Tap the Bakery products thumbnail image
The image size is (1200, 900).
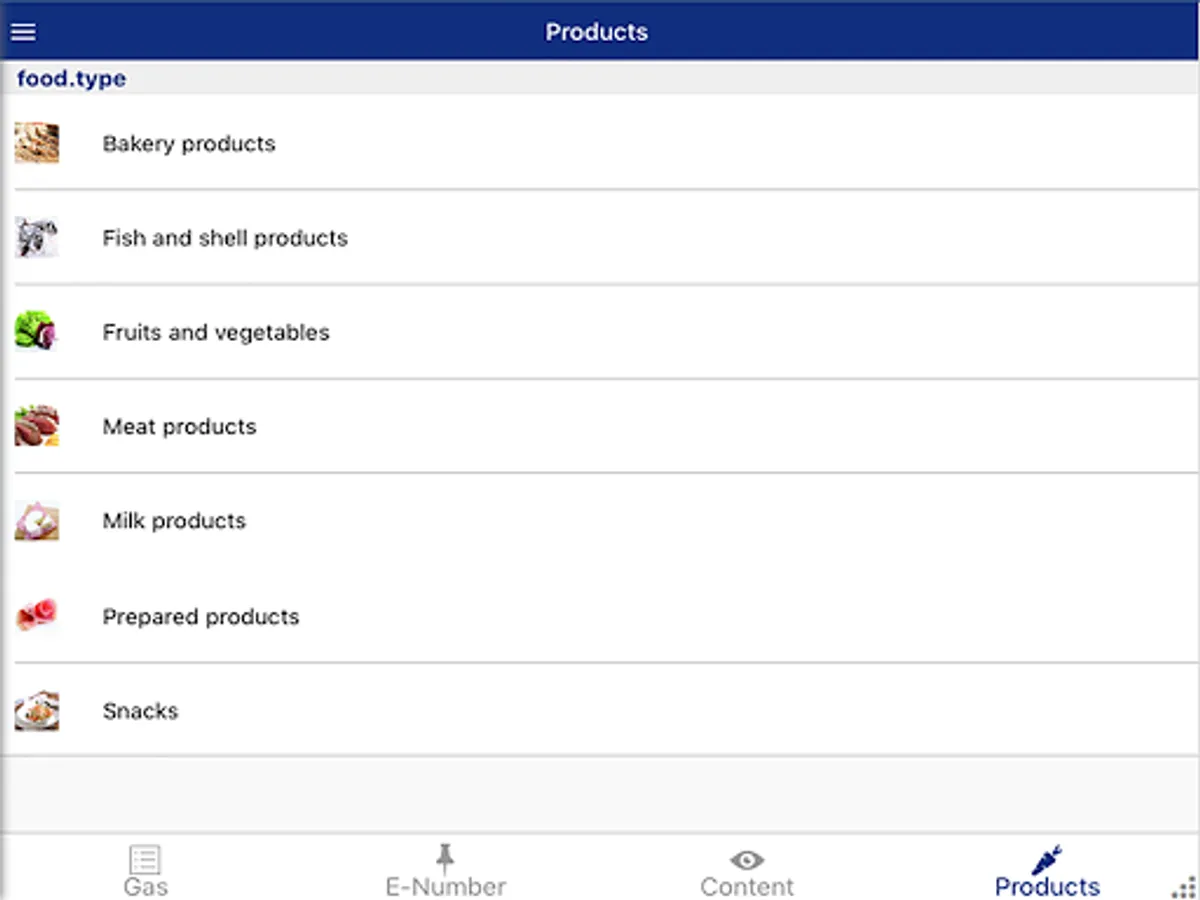click(37, 143)
